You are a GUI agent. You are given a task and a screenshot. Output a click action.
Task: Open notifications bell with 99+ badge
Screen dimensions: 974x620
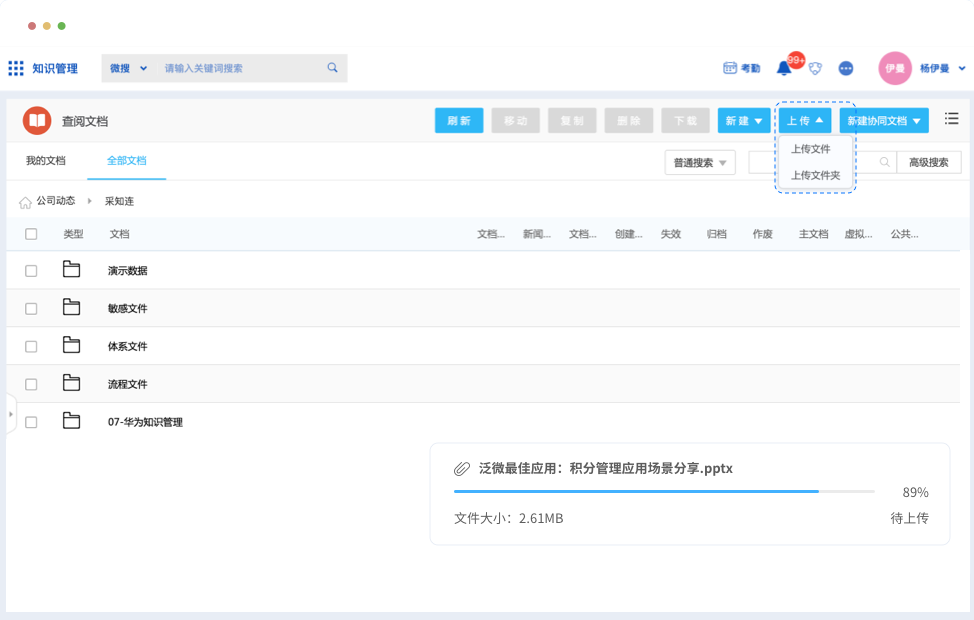pos(785,68)
